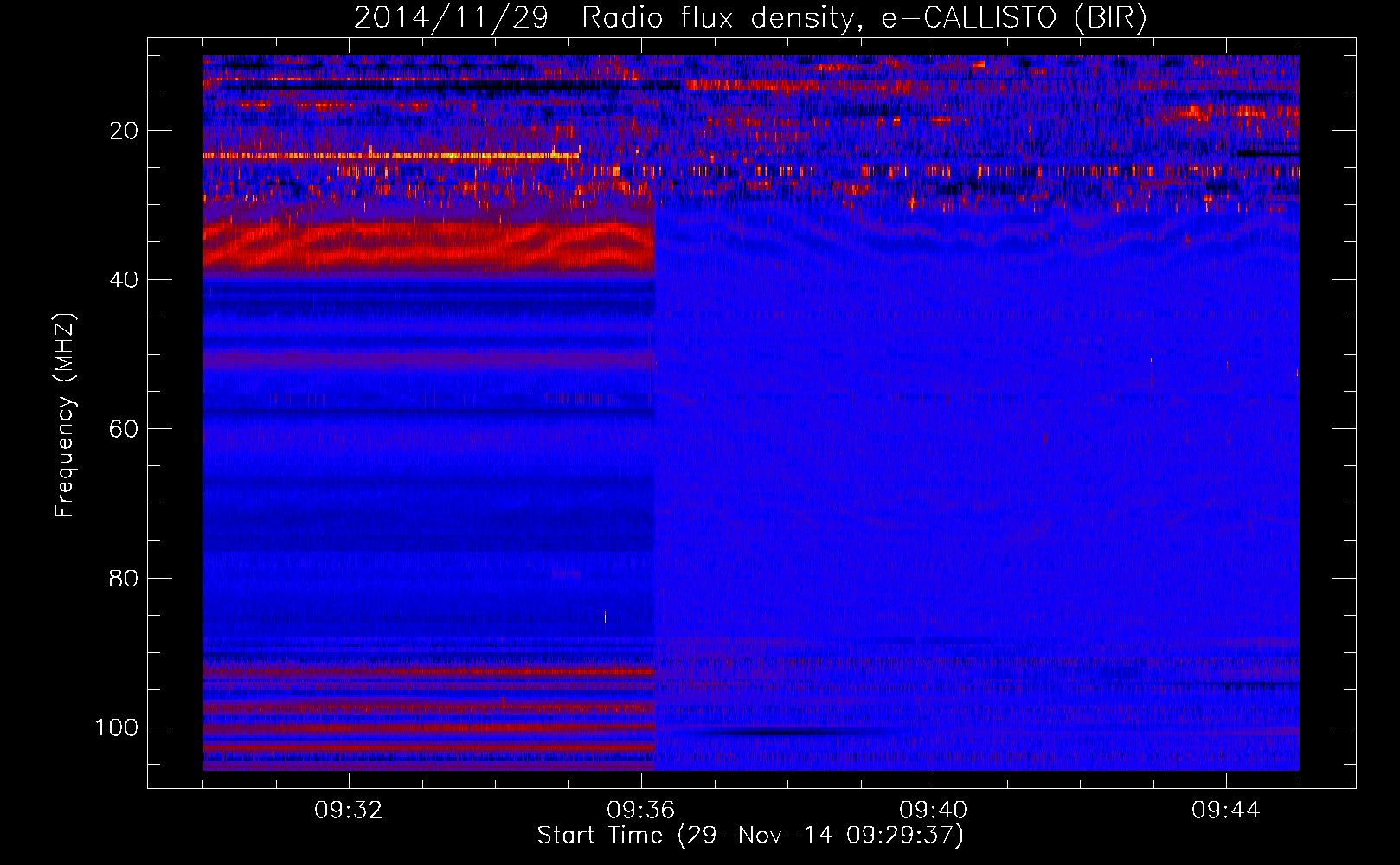Select the plot title "Radio flux density, e-CALLISTO (BIR)"
This screenshot has width=1400, height=865.
point(864,18)
